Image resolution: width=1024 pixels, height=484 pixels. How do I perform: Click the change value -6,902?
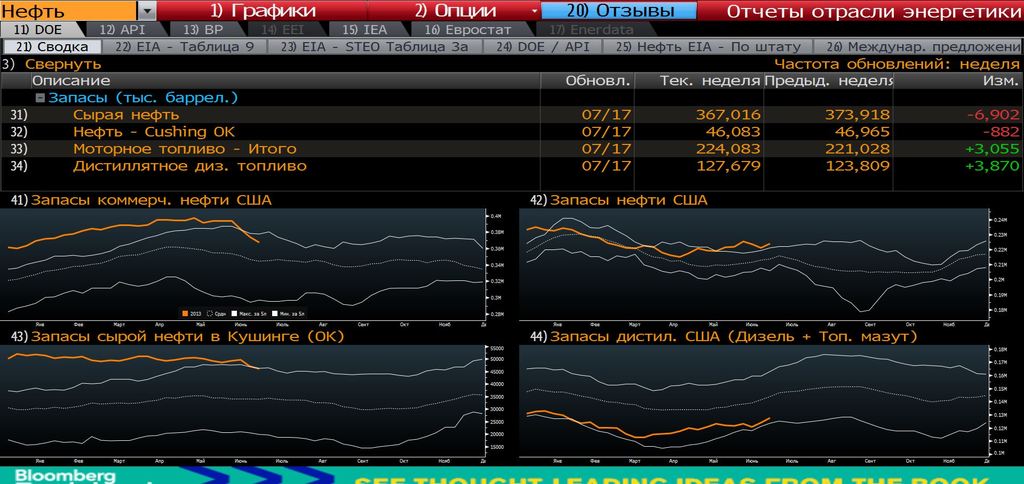click(x=993, y=115)
